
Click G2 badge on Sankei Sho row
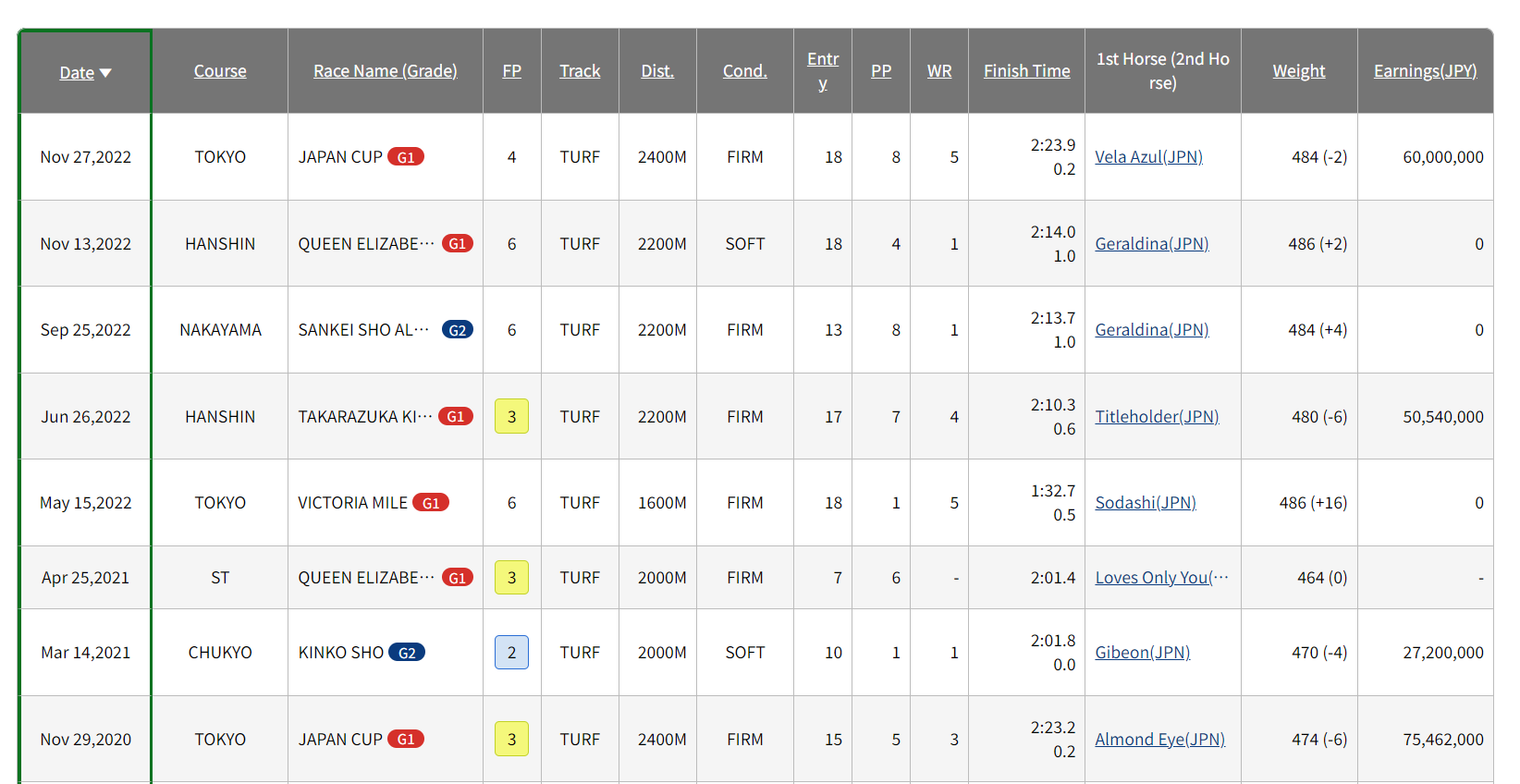click(x=458, y=330)
